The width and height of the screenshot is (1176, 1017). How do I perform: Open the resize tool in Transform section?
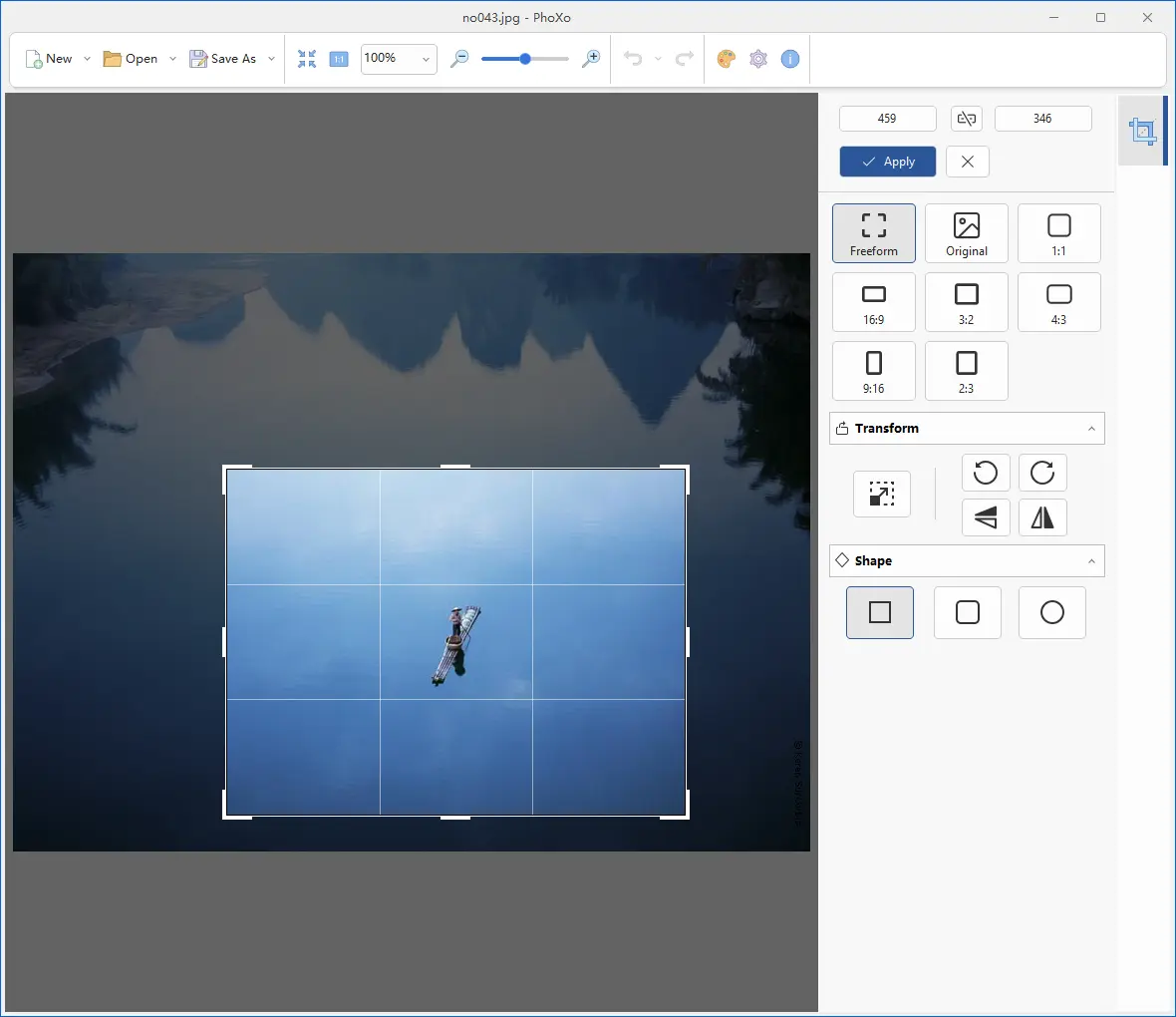click(x=881, y=494)
